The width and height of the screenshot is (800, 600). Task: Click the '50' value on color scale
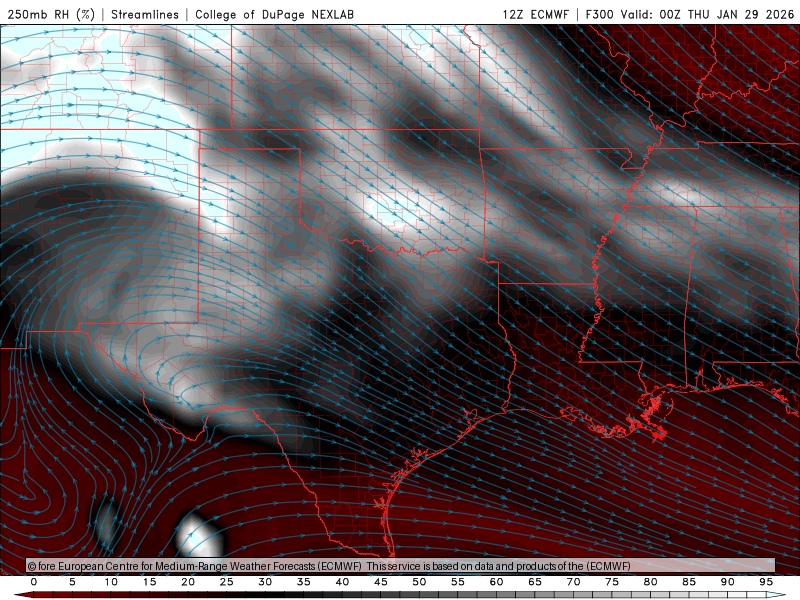tap(419, 582)
